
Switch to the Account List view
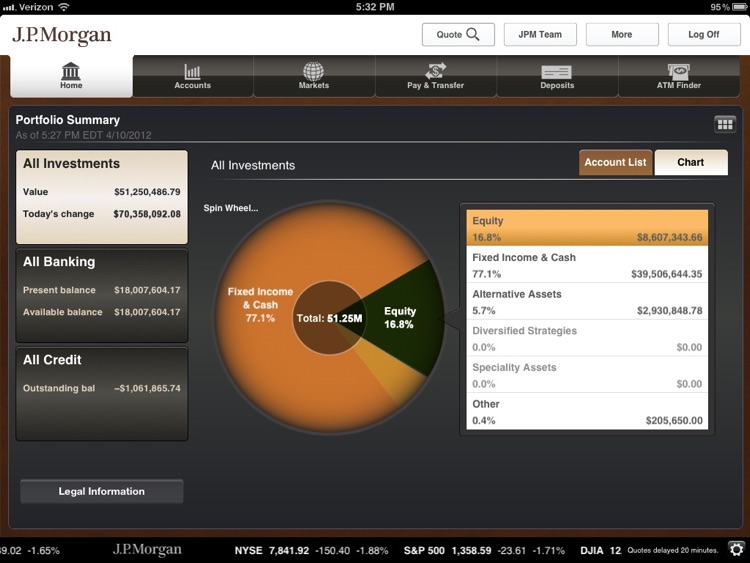[x=615, y=162]
